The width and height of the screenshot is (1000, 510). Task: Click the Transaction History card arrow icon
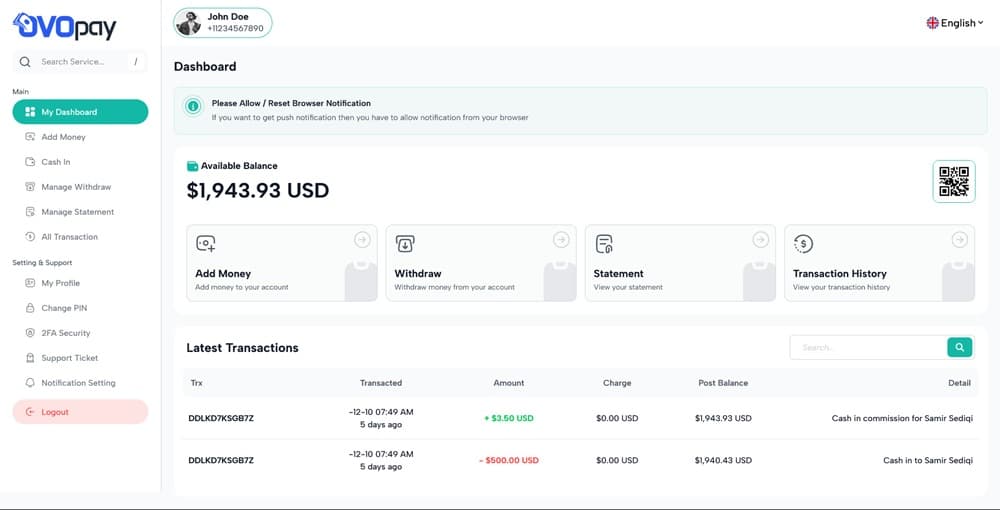point(960,240)
